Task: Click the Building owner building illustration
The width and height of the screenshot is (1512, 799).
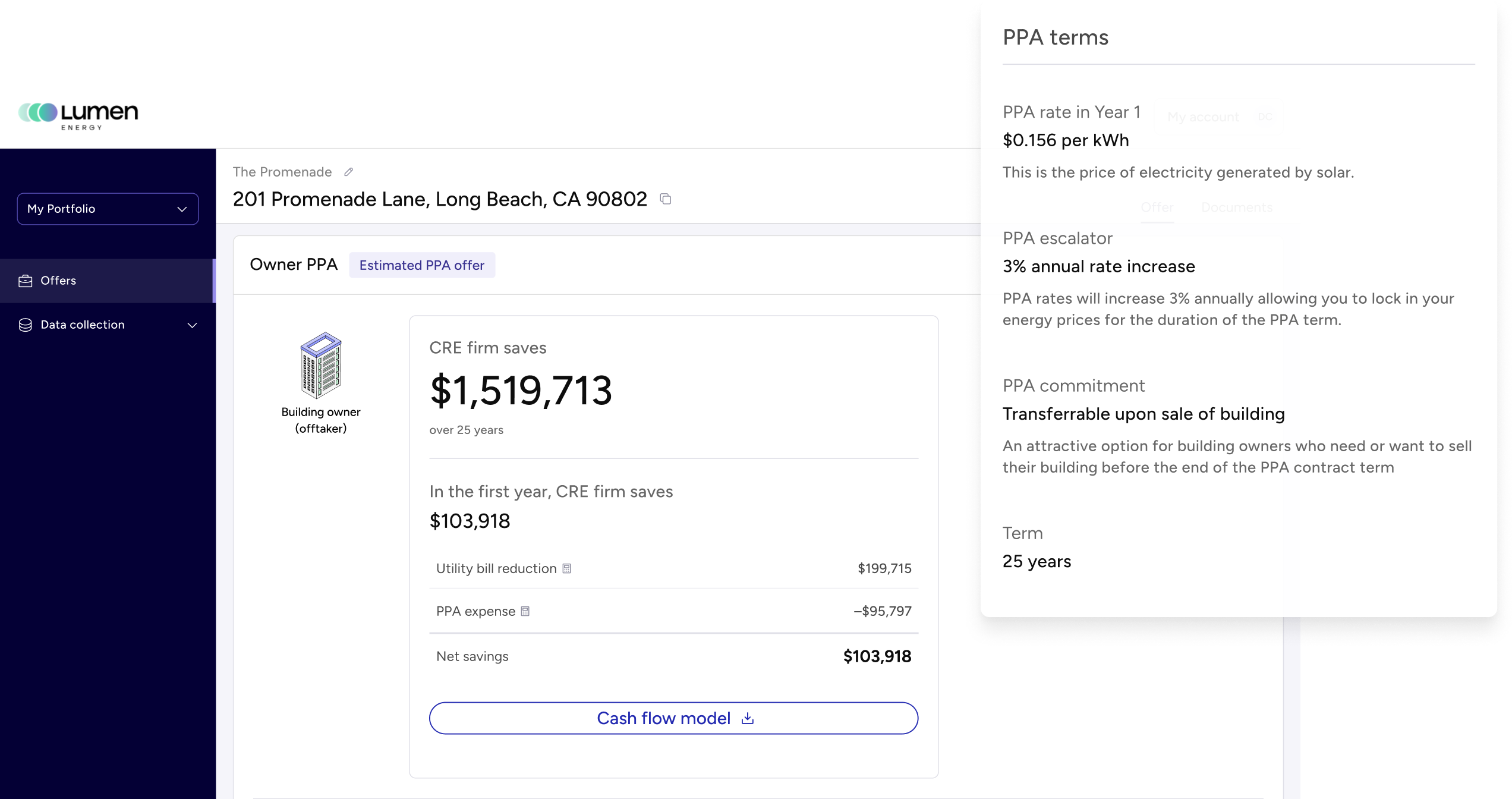Action: click(321, 364)
